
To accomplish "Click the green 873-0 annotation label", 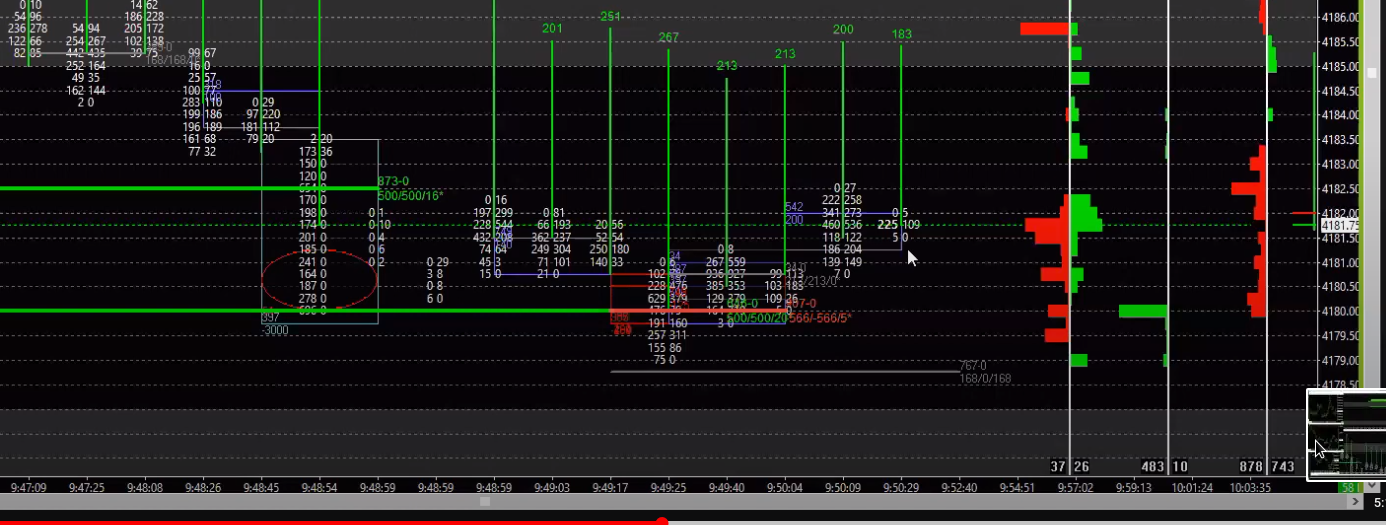I will pyautogui.click(x=394, y=182).
